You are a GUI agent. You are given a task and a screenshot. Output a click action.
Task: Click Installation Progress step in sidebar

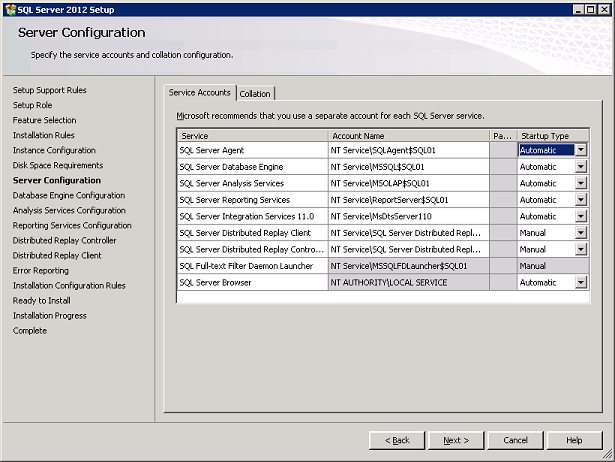(x=49, y=316)
